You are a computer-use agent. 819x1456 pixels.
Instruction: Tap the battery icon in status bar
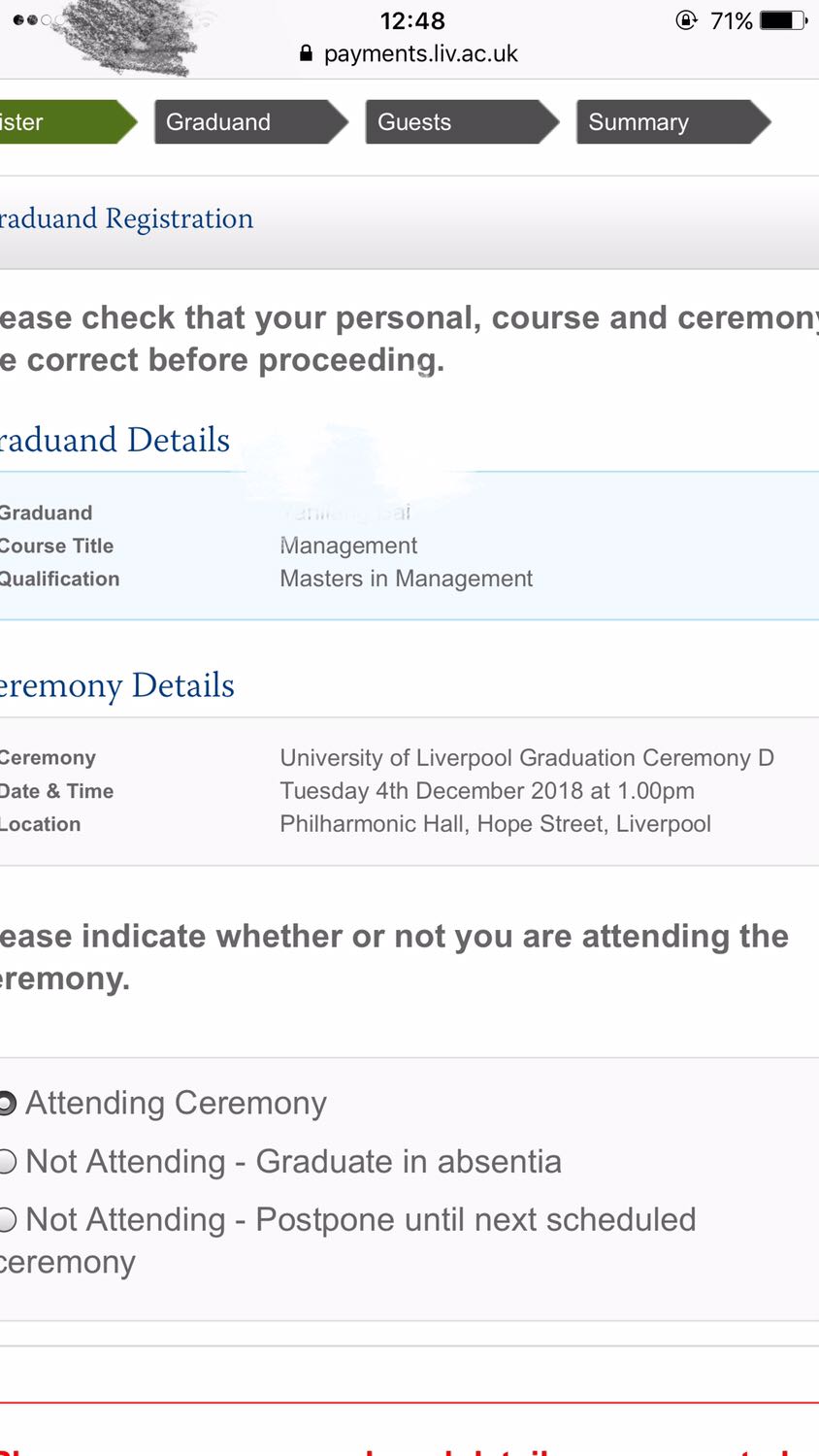783,20
